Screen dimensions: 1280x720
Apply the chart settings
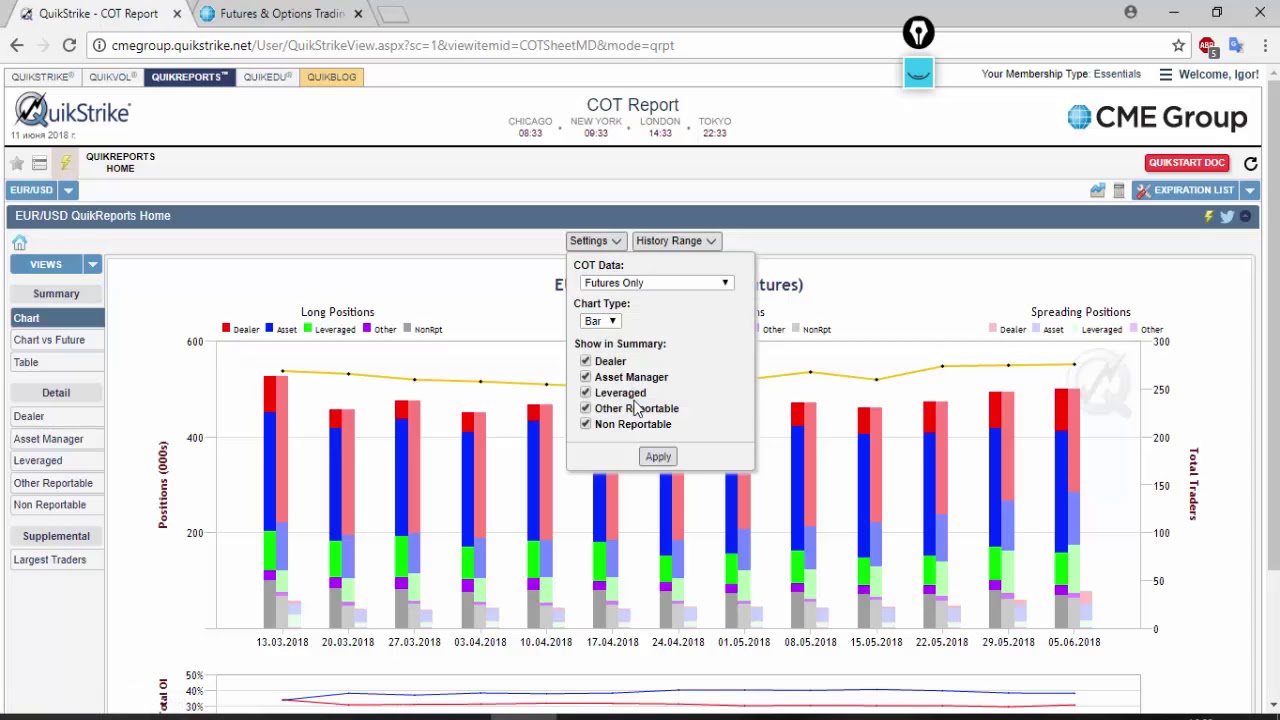(x=658, y=457)
